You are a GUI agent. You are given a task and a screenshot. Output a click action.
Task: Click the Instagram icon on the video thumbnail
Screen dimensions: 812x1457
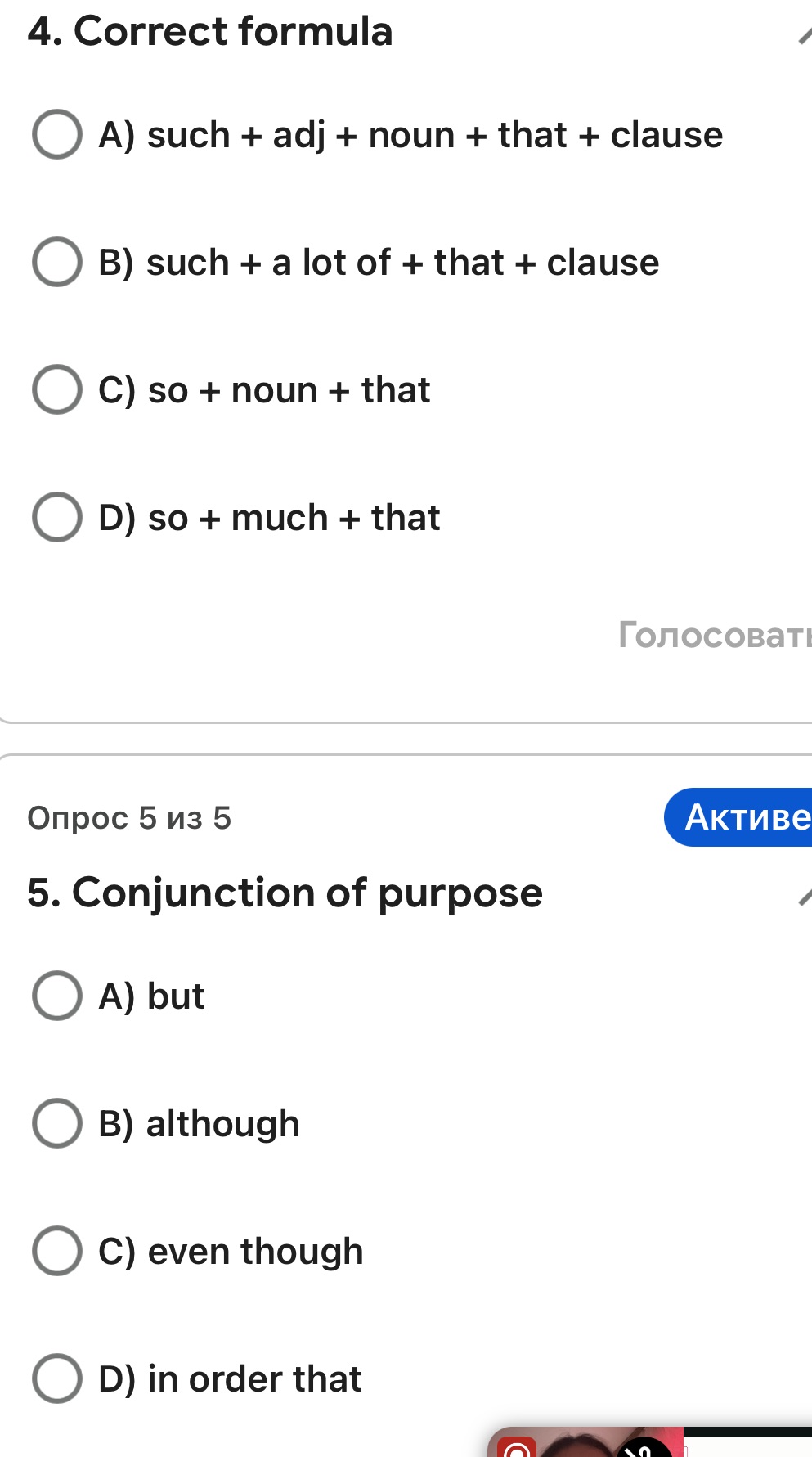tap(518, 1452)
